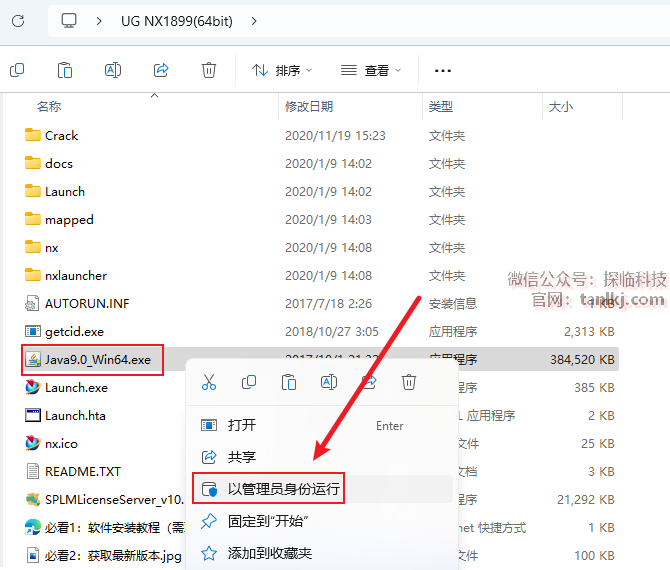This screenshot has width=670, height=570.
Task: Click the Paste icon in the toolbar
Action: point(65,70)
